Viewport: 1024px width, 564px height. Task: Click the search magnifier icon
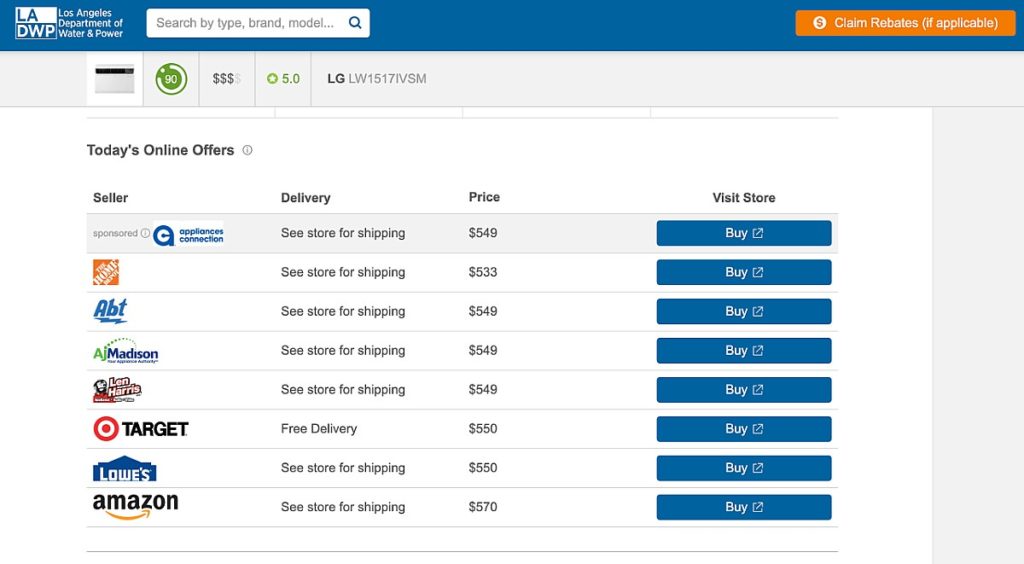[x=355, y=23]
